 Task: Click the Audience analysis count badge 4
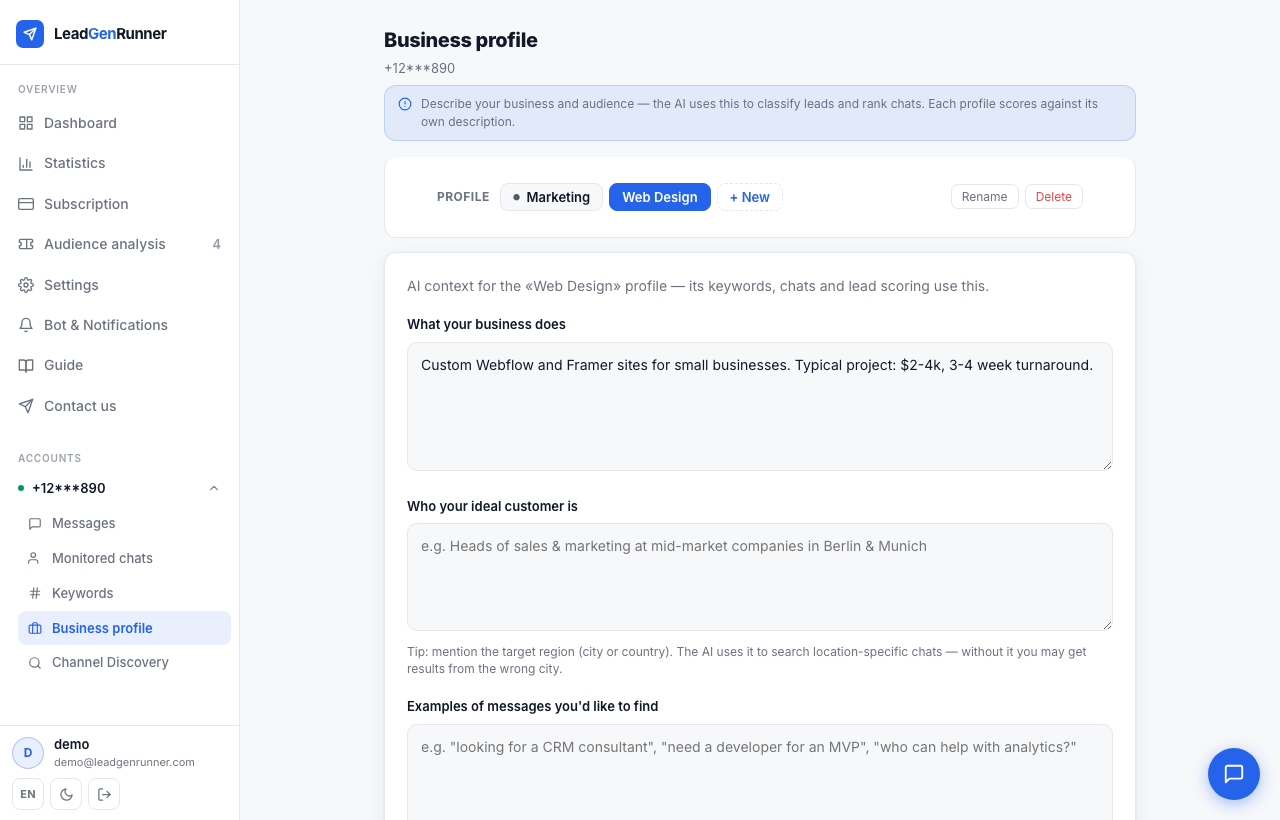pyautogui.click(x=217, y=244)
